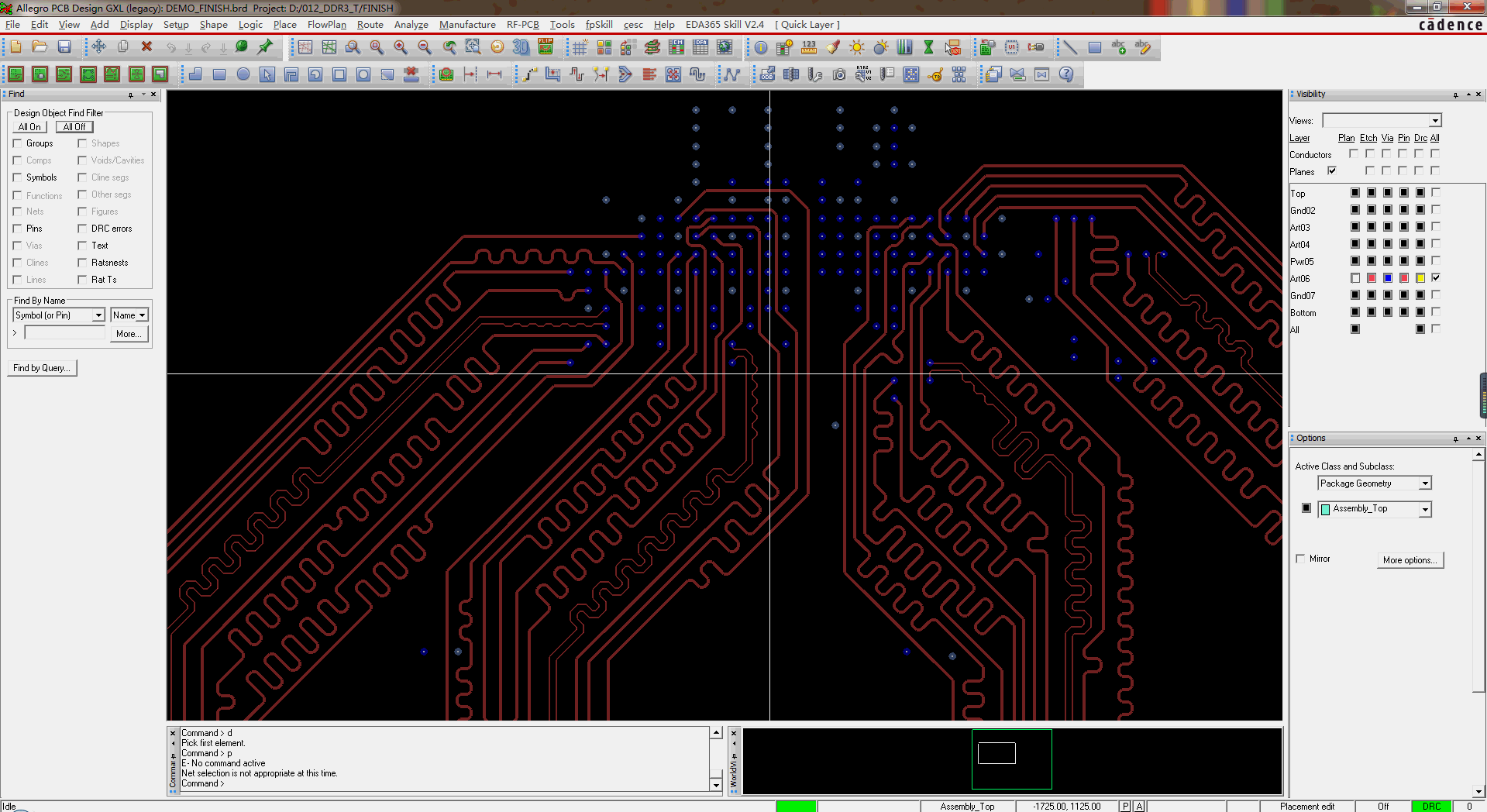Viewport: 1487px width, 812px height.
Task: Open the Views dropdown in Visibility
Action: pos(1435,121)
